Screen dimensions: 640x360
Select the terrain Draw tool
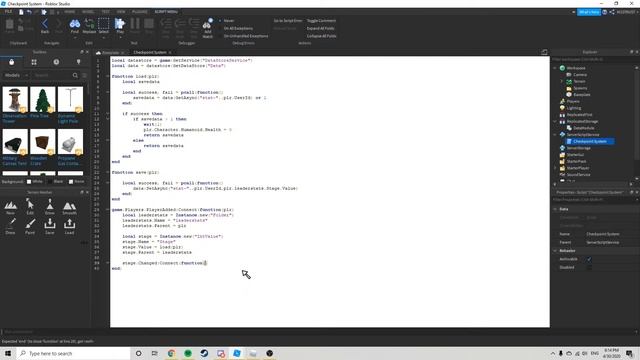(x=11, y=226)
